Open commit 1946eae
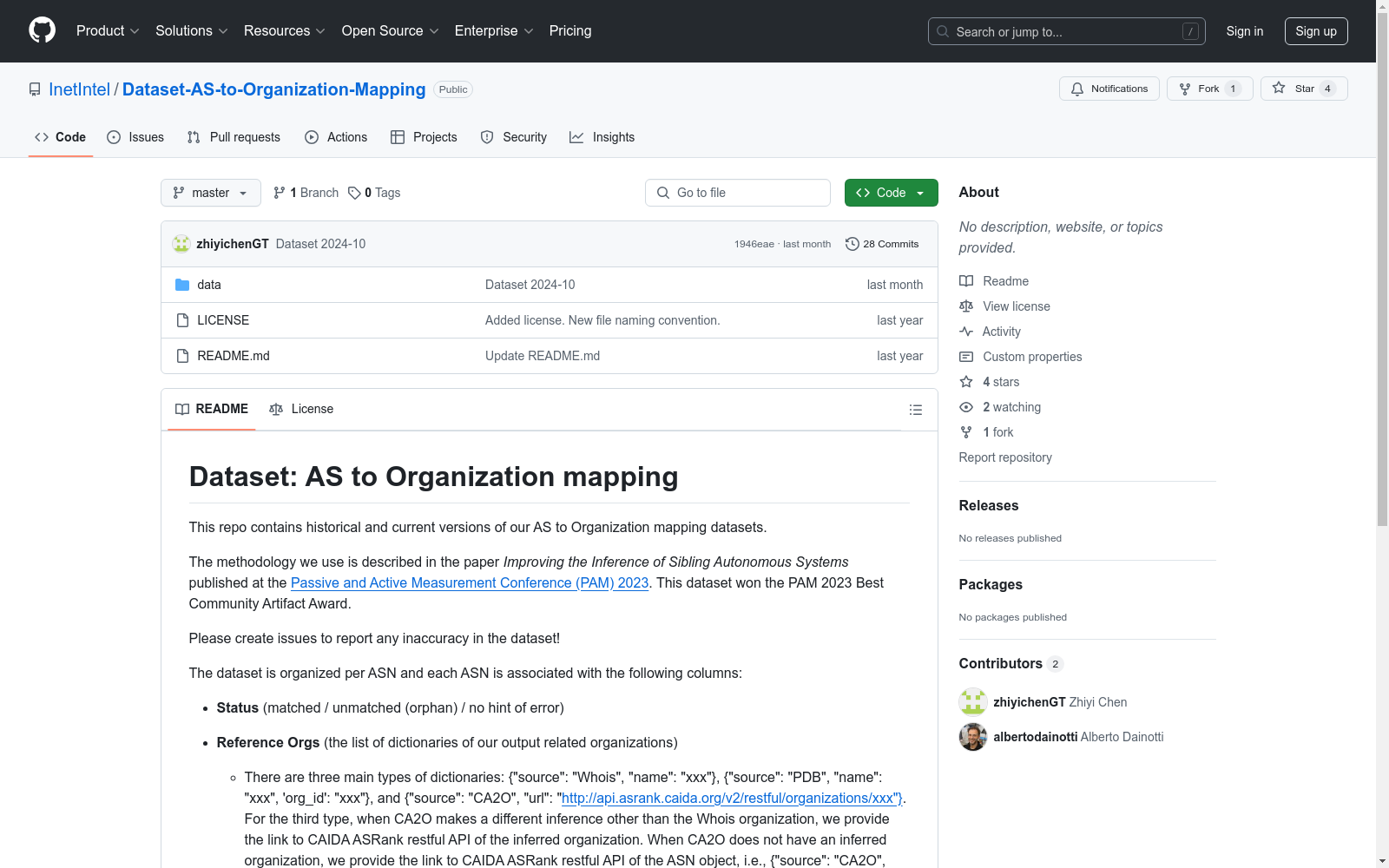Image resolution: width=1389 pixels, height=868 pixels. coord(754,244)
